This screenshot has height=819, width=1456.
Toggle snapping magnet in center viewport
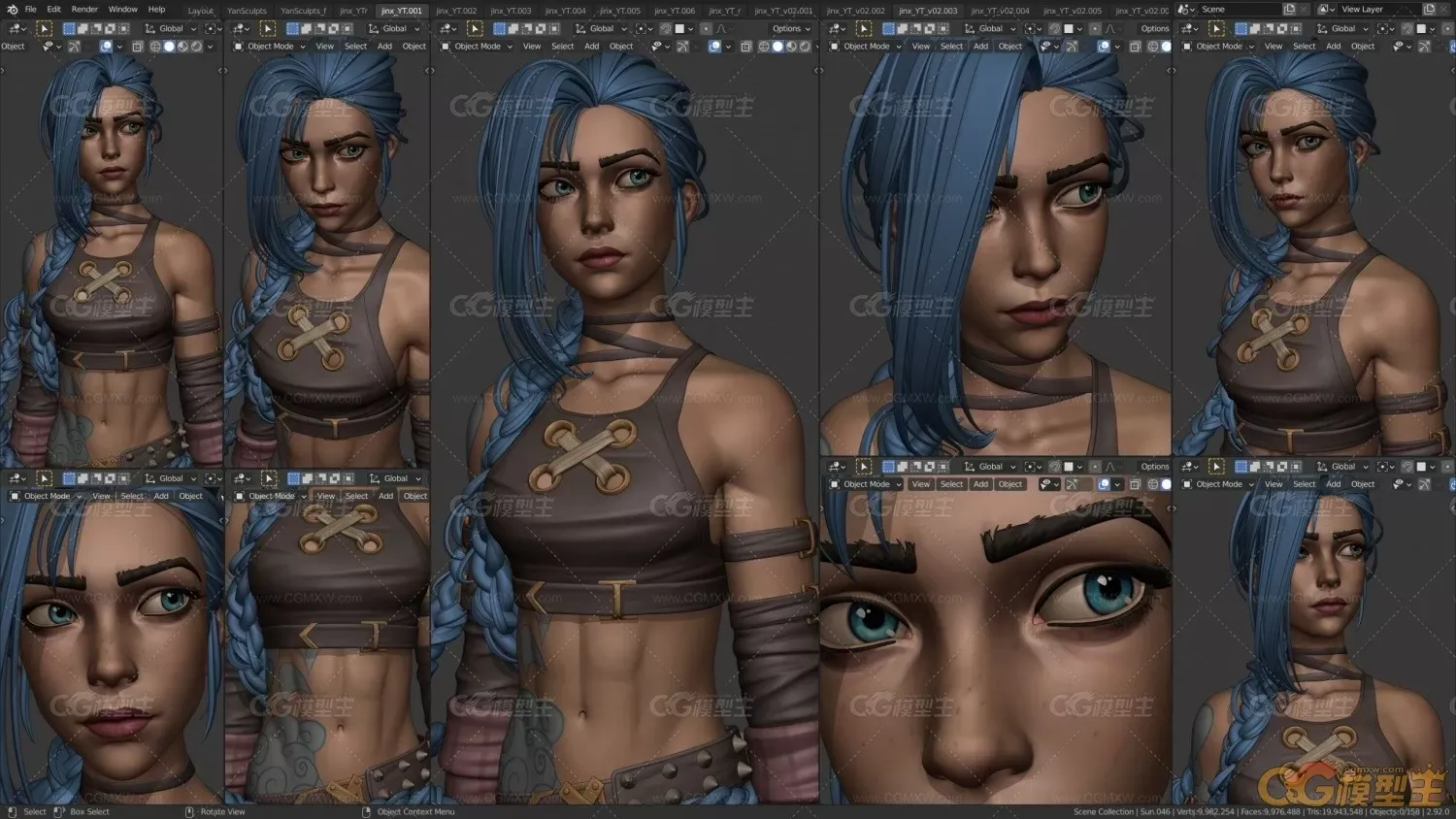point(666,29)
